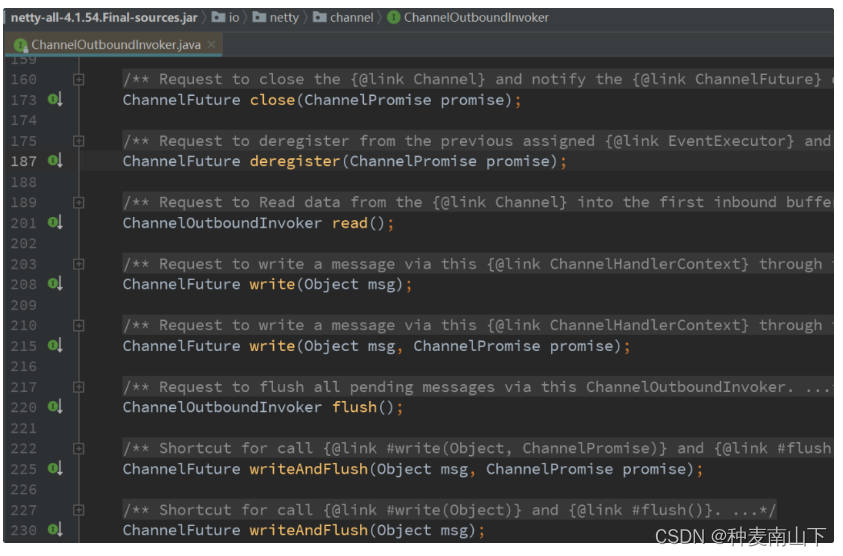Close the ChannelOutboundInvoker.java tab

click(212, 45)
